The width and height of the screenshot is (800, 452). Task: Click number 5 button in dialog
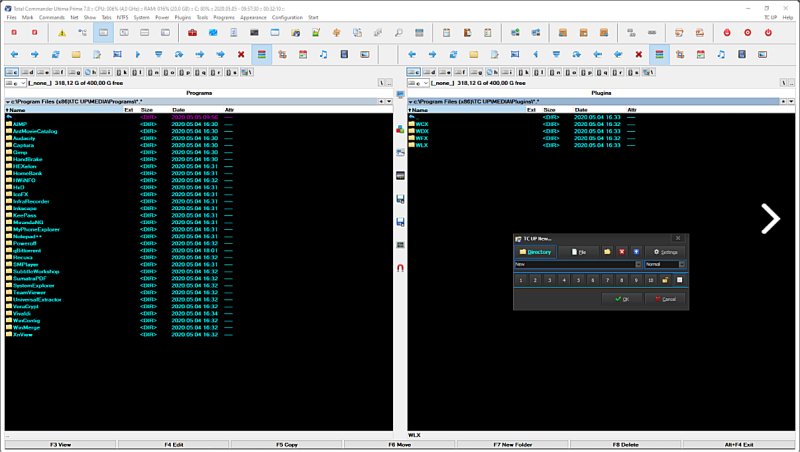click(x=578, y=280)
